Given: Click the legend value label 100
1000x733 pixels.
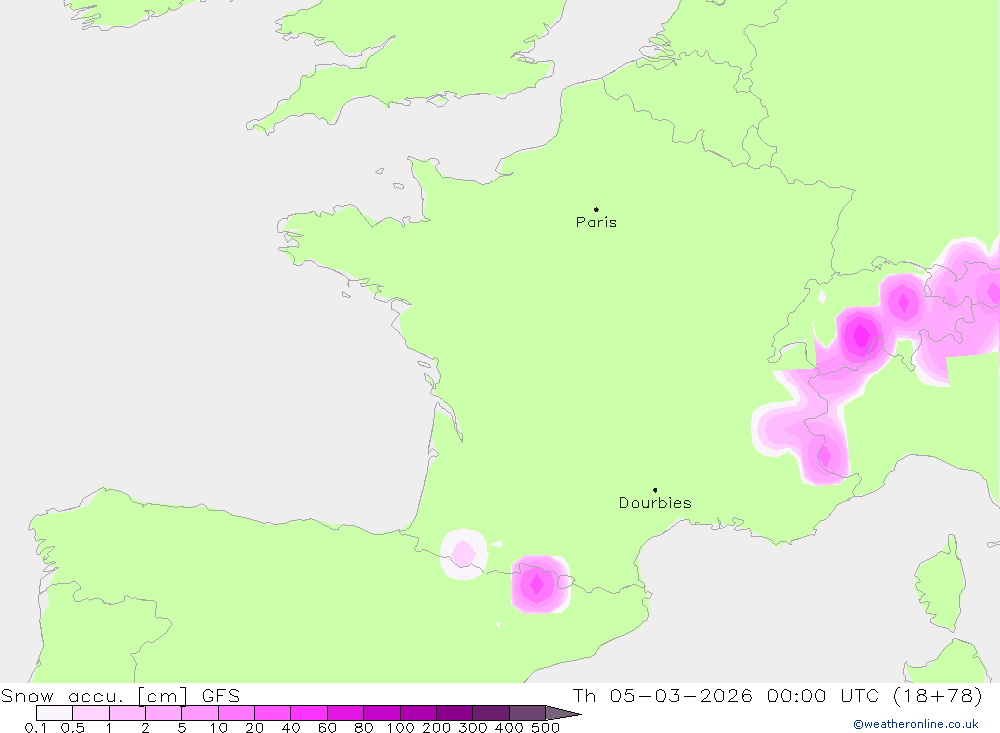Looking at the screenshot, I should (x=400, y=728).
